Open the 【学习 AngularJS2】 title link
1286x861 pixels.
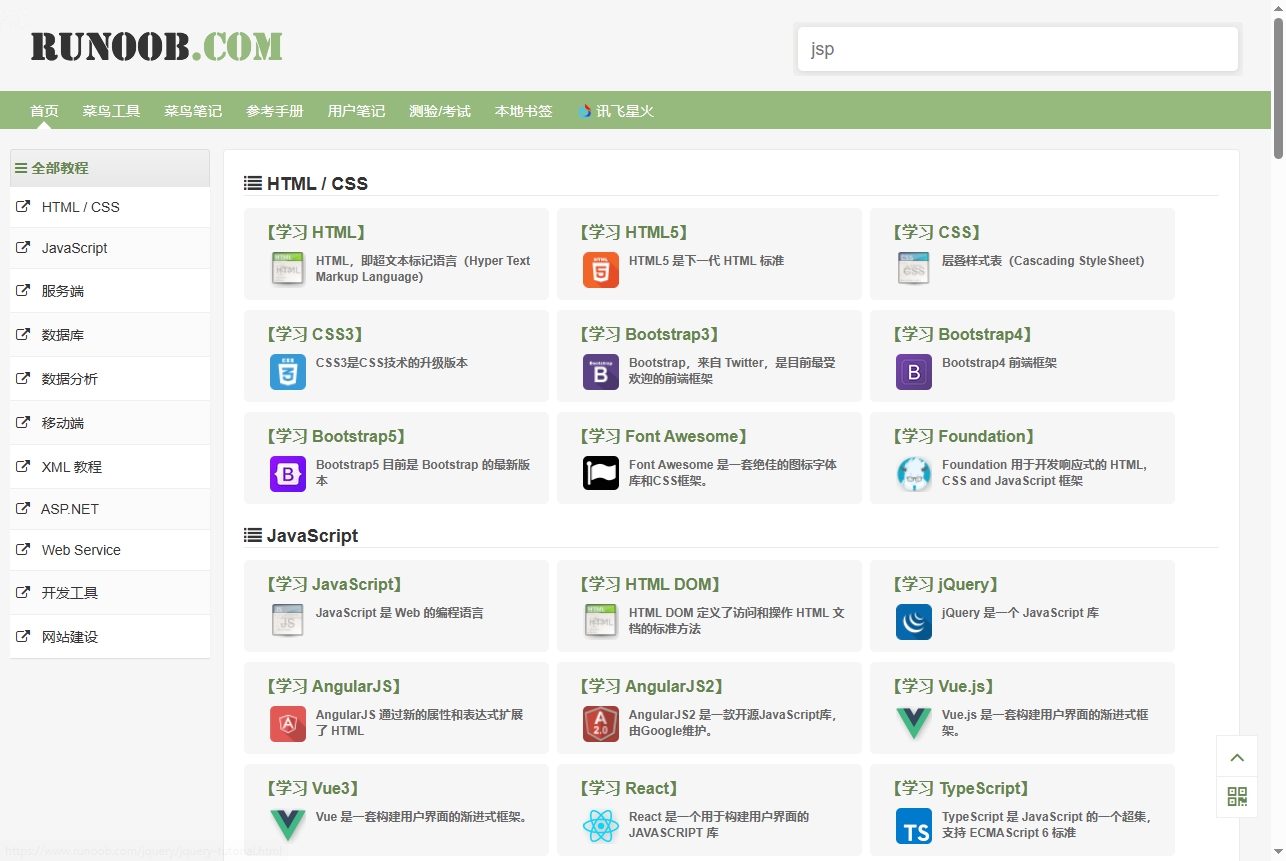pyautogui.click(x=652, y=686)
